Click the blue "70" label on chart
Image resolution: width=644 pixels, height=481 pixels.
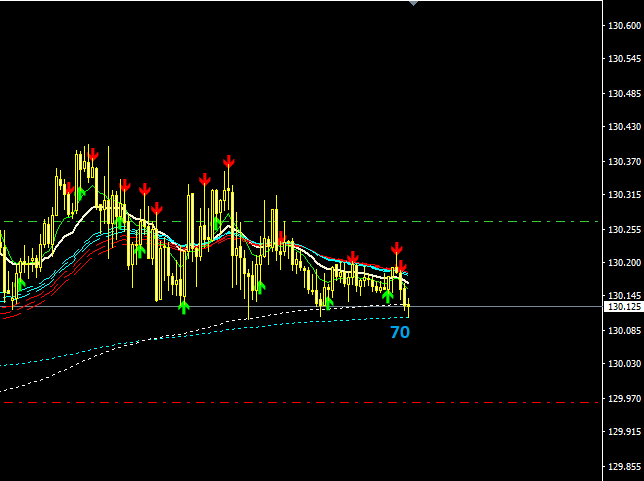[400, 332]
